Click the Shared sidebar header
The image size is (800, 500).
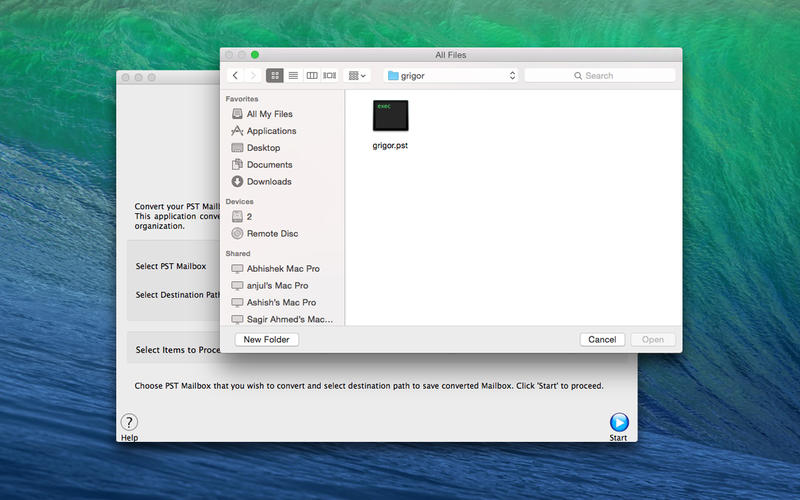click(238, 253)
